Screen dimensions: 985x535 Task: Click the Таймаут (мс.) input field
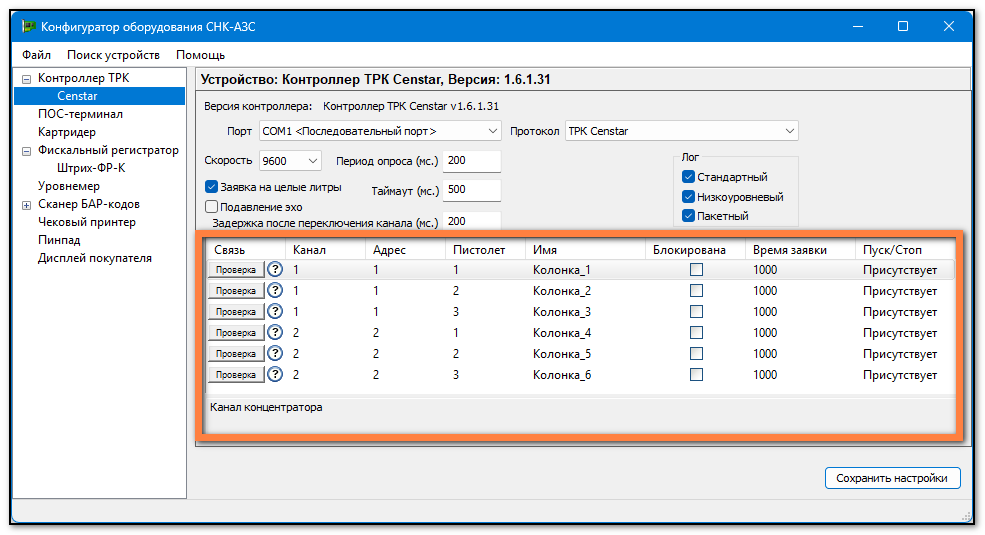[x=470, y=191]
